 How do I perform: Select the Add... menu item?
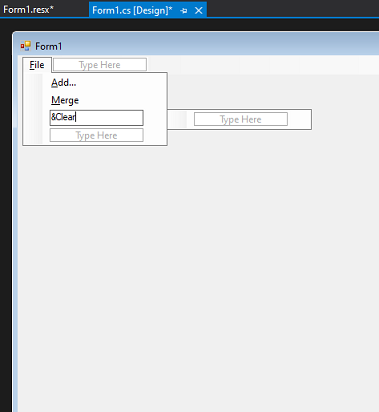coord(64,83)
